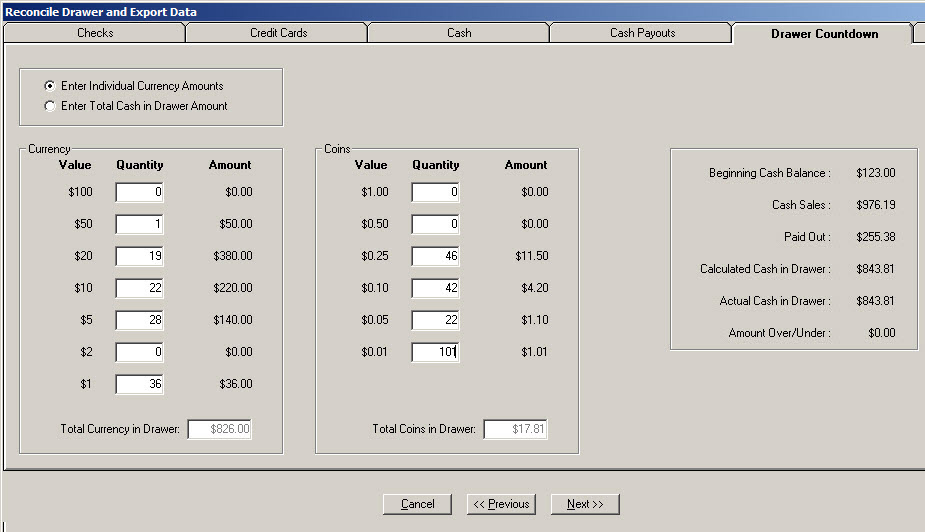The height and width of the screenshot is (532, 925).
Task: Click the $100 bill quantity field
Action: point(139,192)
